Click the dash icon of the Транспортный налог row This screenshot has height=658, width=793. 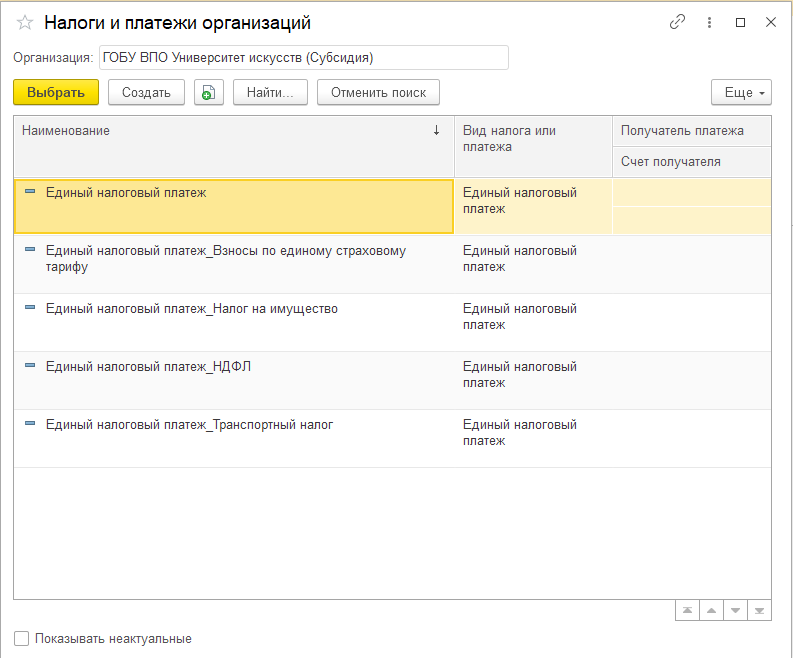click(30, 423)
